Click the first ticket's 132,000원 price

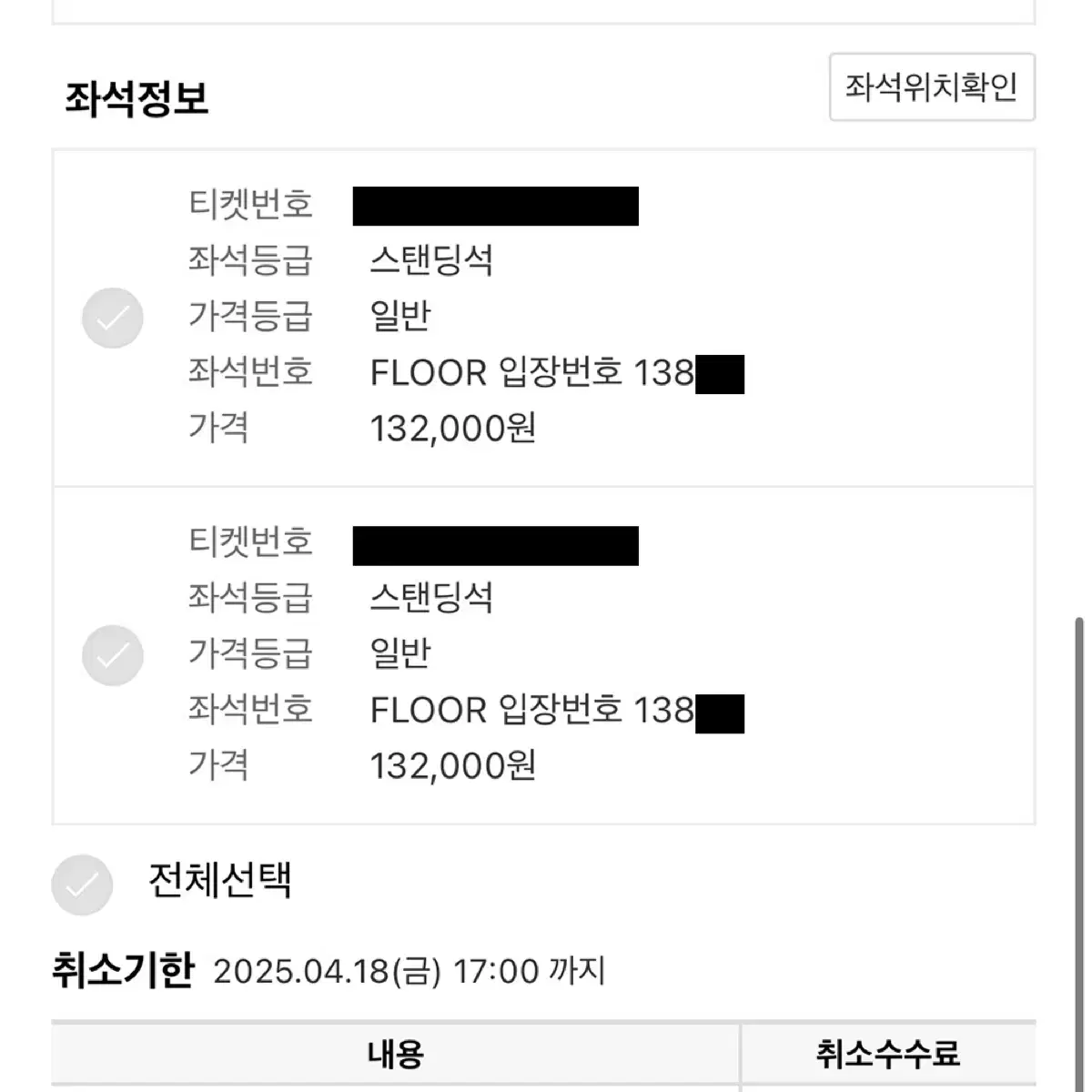[453, 429]
